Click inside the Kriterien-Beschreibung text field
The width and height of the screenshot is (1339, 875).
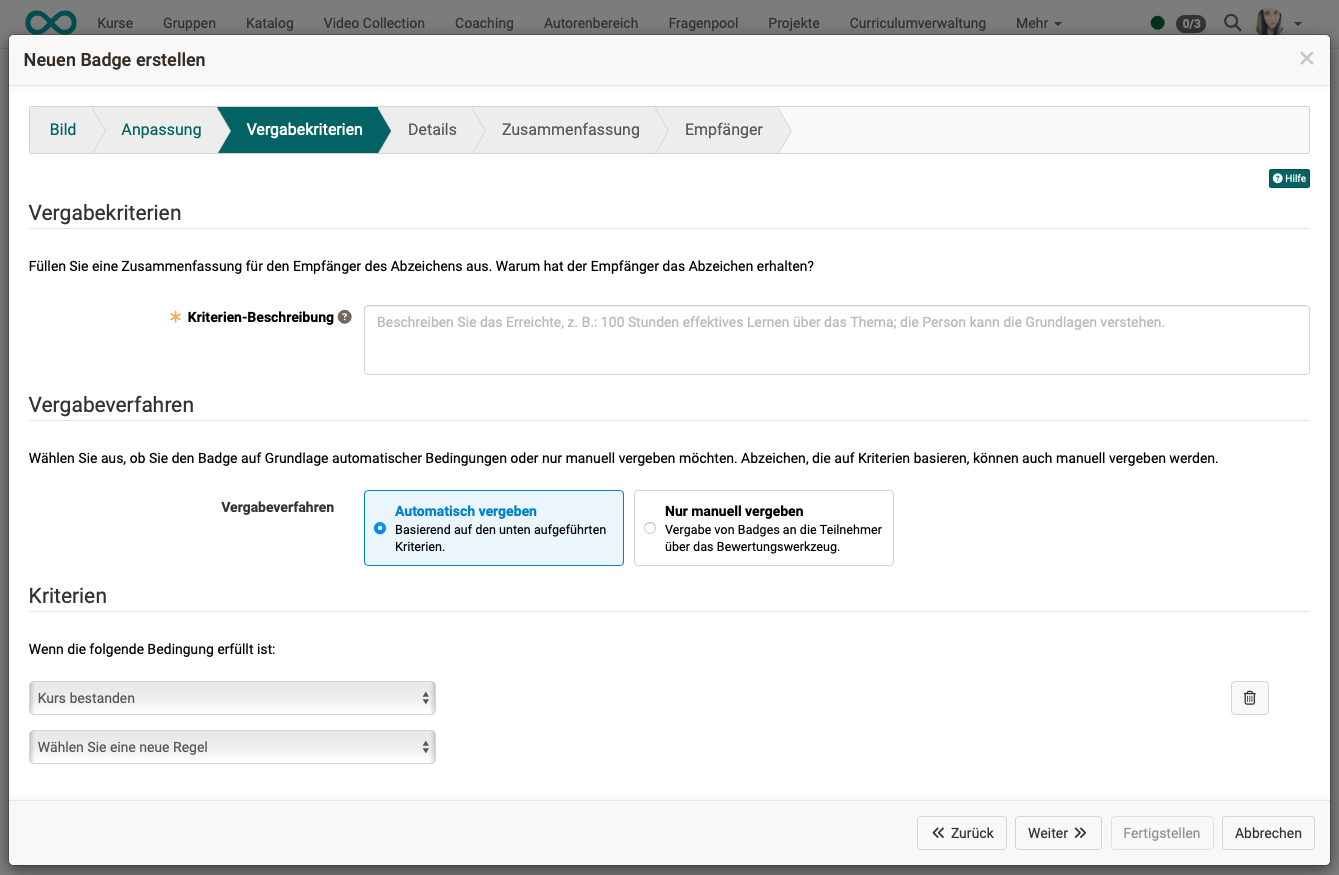coord(837,339)
